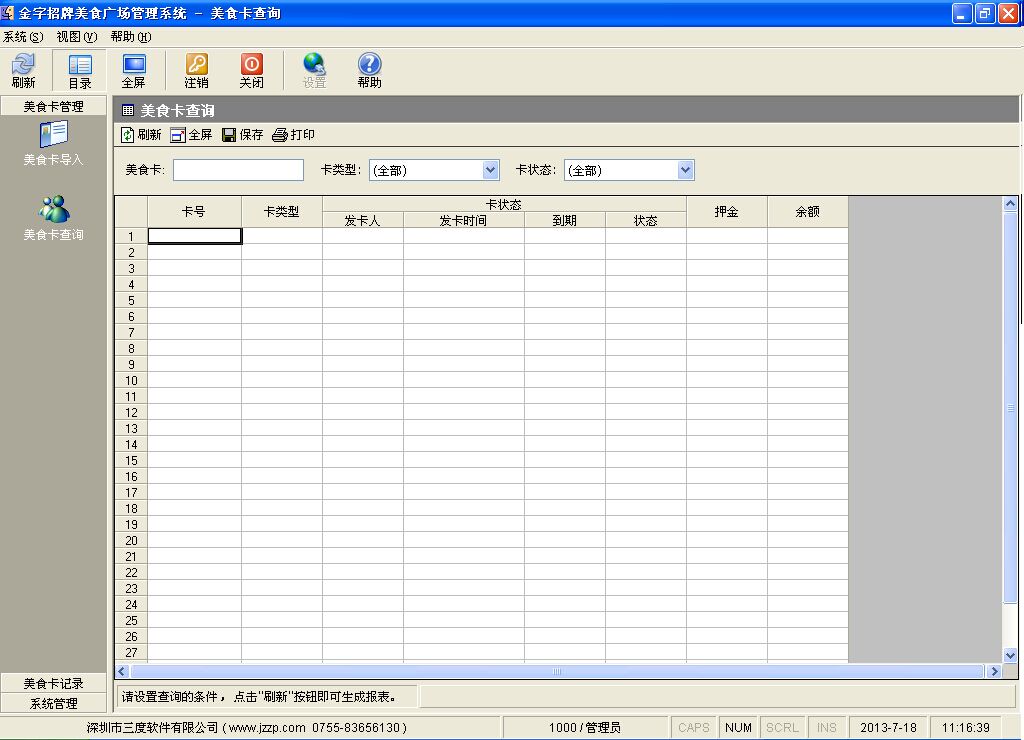
Task: Click the grid's horizontal scrollbar thumb
Action: pos(557,671)
